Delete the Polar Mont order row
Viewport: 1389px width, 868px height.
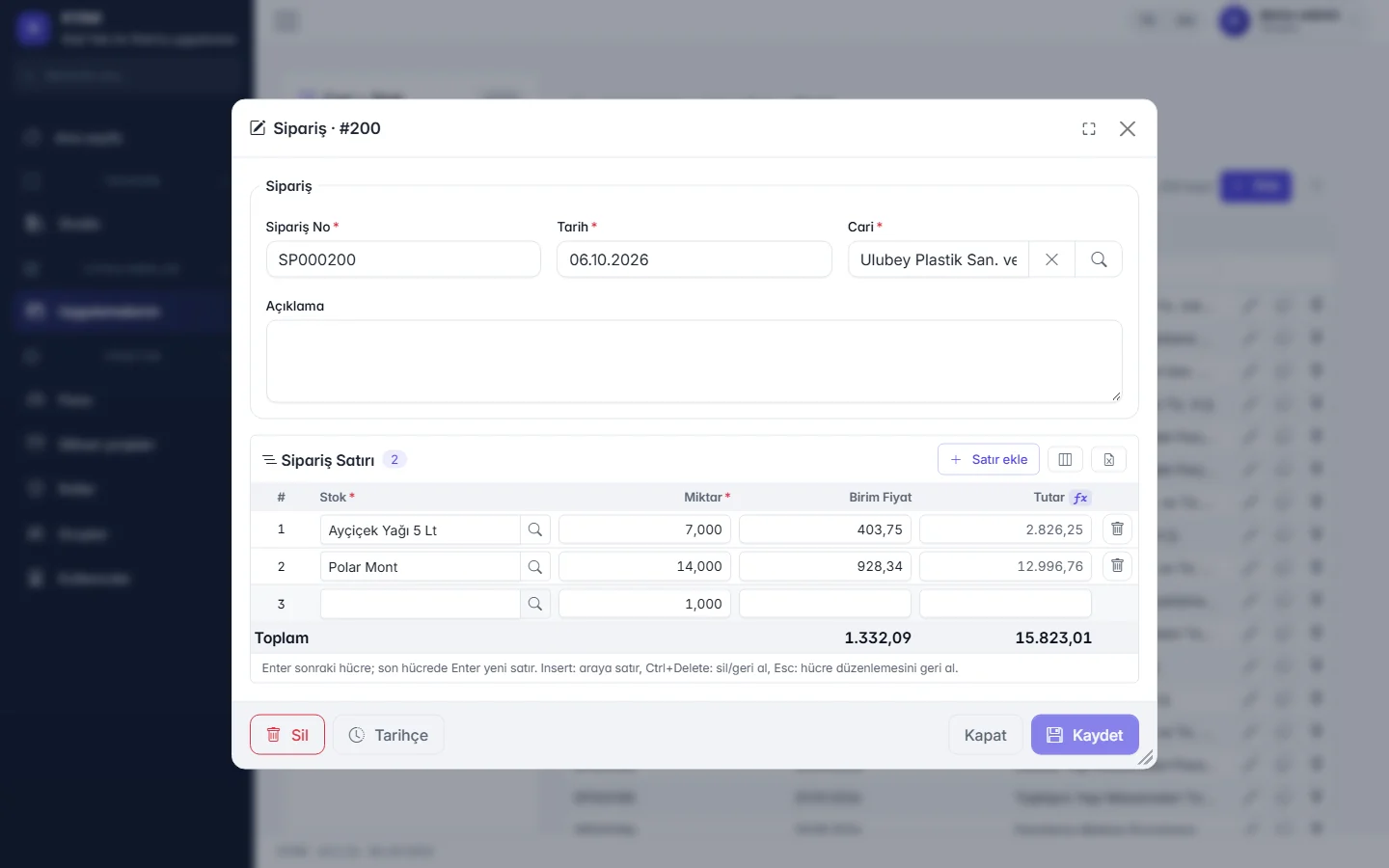point(1117,565)
